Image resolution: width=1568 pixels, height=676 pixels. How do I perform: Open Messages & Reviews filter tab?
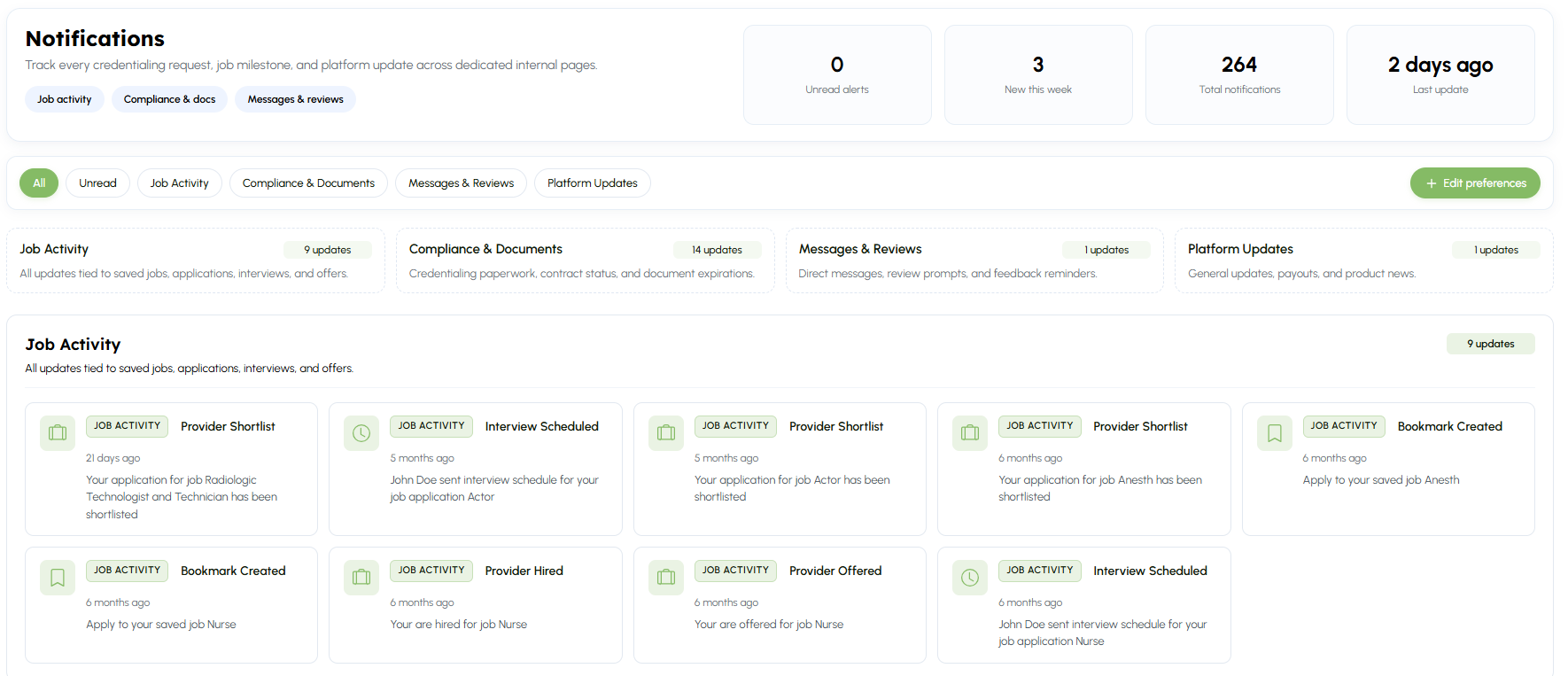(x=461, y=183)
